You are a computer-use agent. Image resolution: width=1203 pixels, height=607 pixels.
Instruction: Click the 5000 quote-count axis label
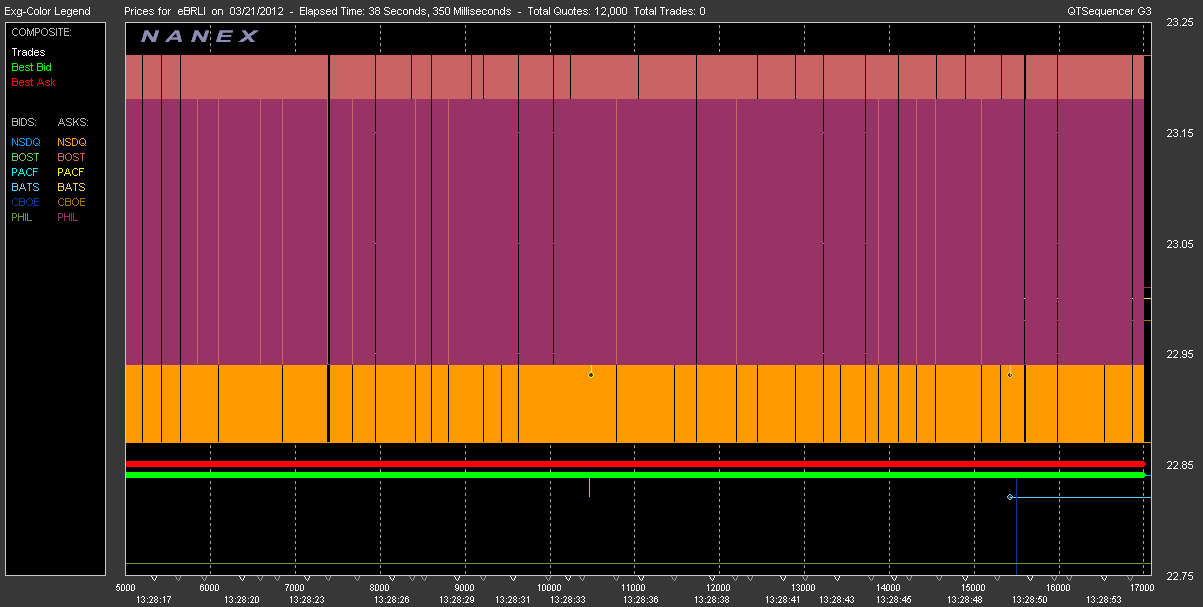click(126, 588)
